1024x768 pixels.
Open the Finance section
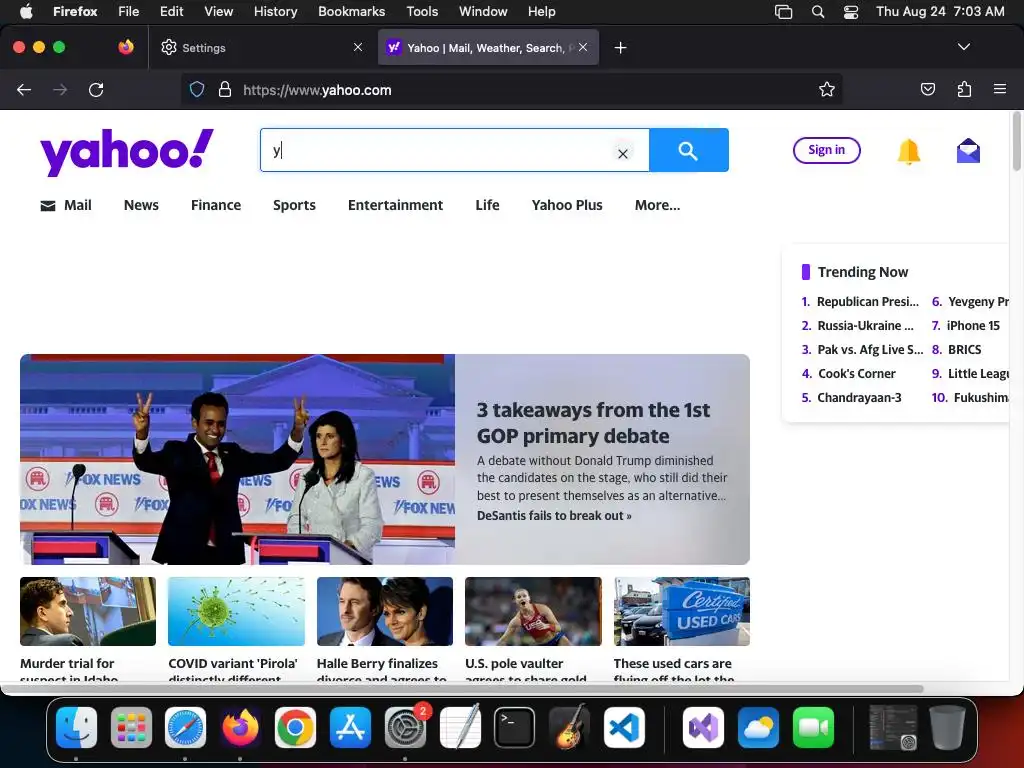(216, 205)
